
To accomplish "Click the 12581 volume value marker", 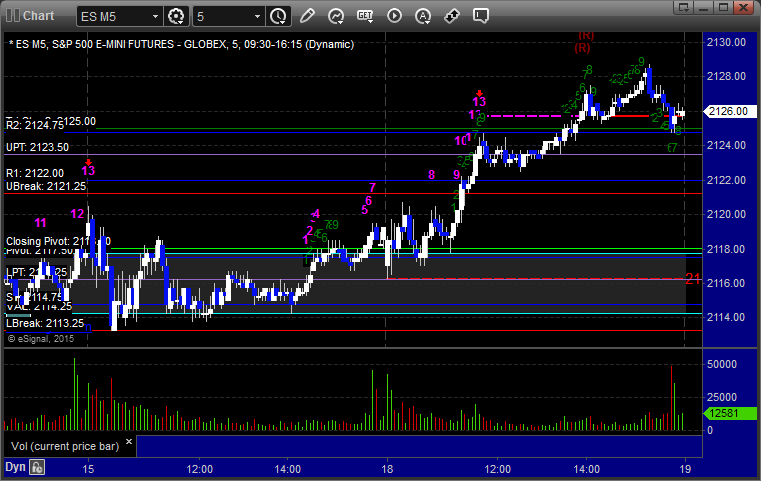I will tap(729, 414).
